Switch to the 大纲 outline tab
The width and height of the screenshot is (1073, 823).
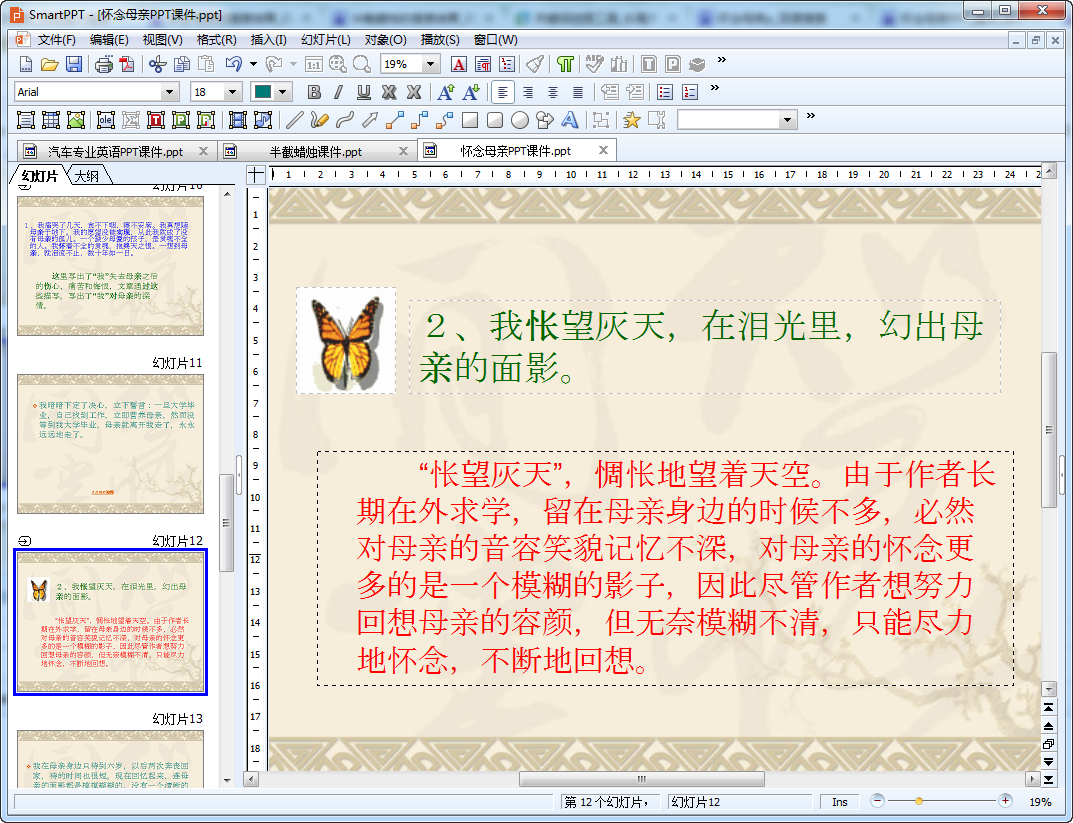[87, 176]
